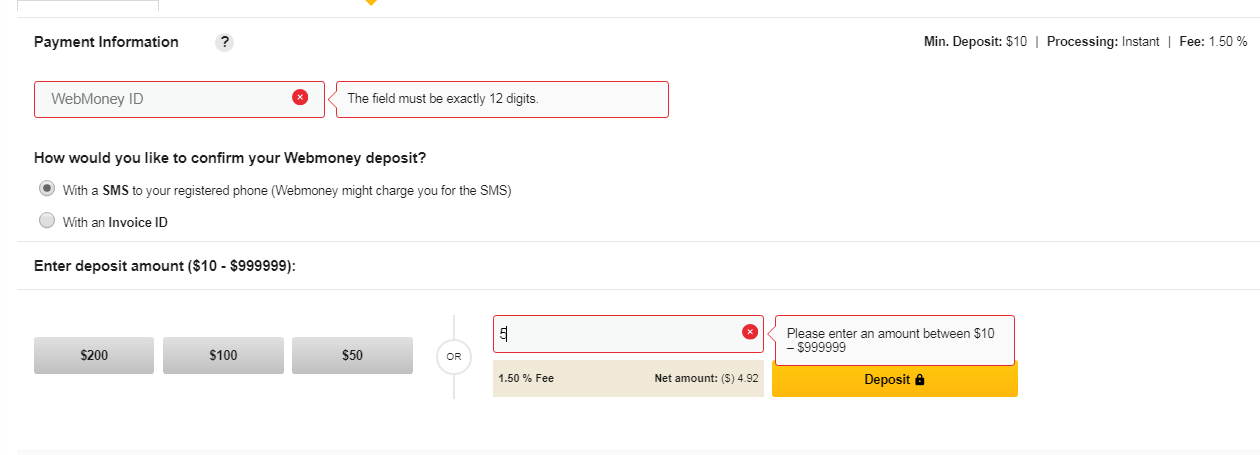Click the Fee: 1.50 % header text
Image resolution: width=1260 pixels, height=455 pixels.
point(1213,42)
